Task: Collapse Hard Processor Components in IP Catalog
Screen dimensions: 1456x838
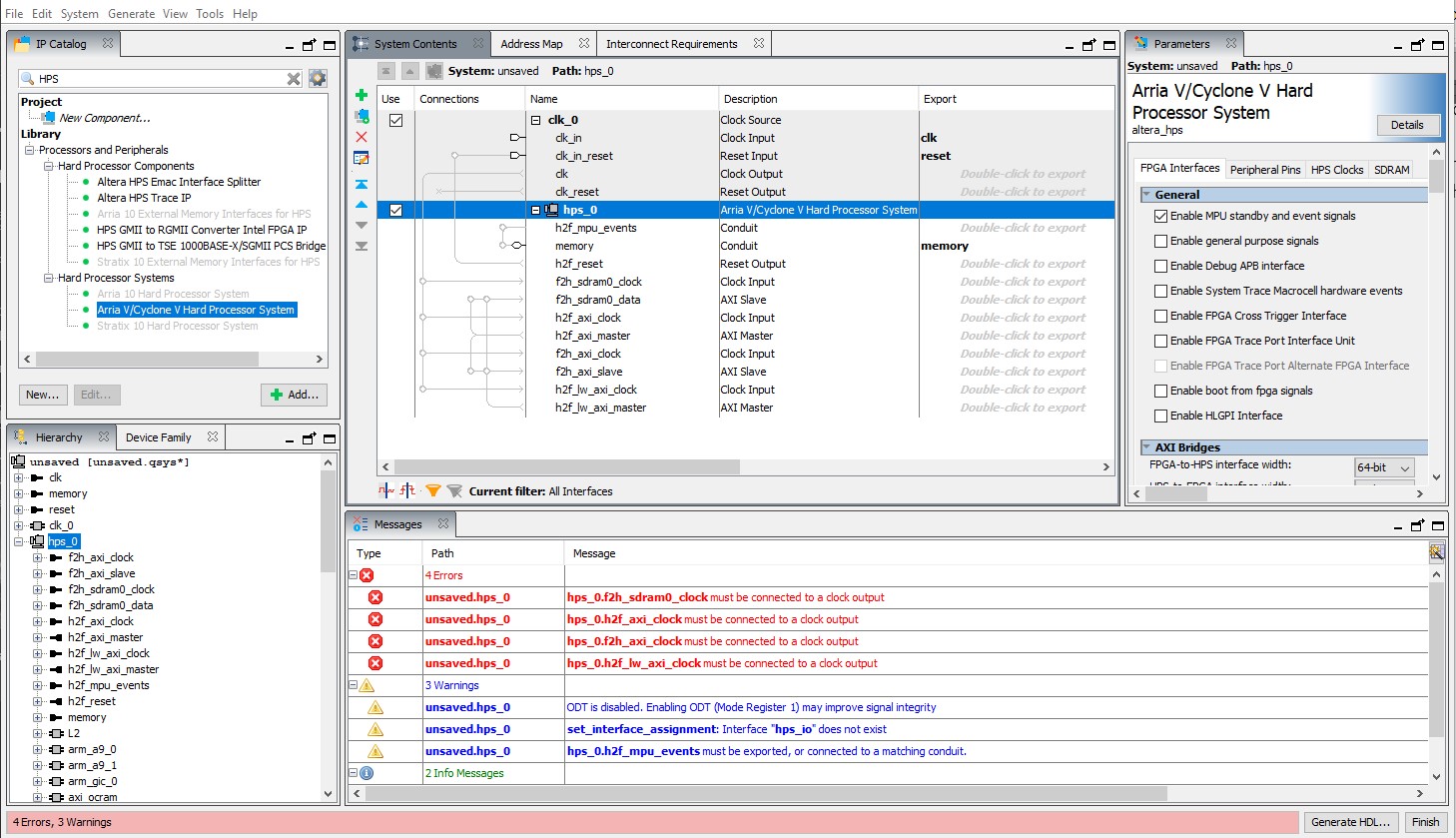Action: coord(48,166)
